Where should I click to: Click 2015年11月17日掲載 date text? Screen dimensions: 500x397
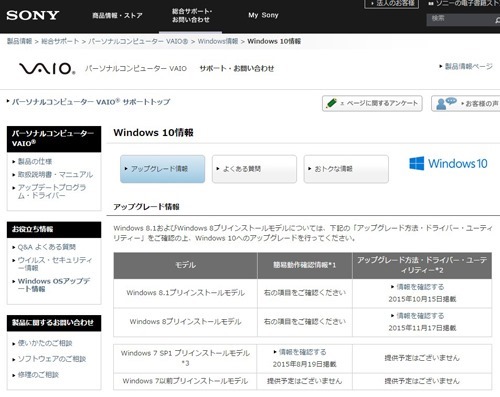click(422, 328)
